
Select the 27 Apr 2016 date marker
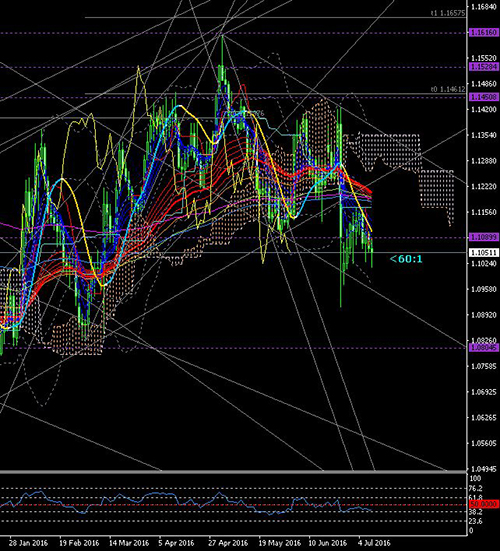(228, 543)
